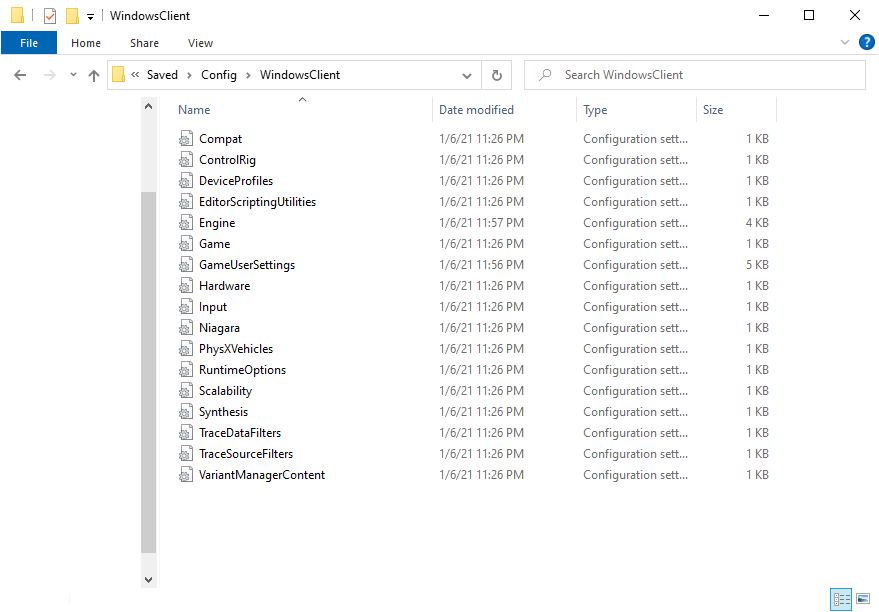Image resolution: width=879 pixels, height=612 pixels.
Task: Expand the chevron after Saved breadcrumb
Action: [x=189, y=76]
